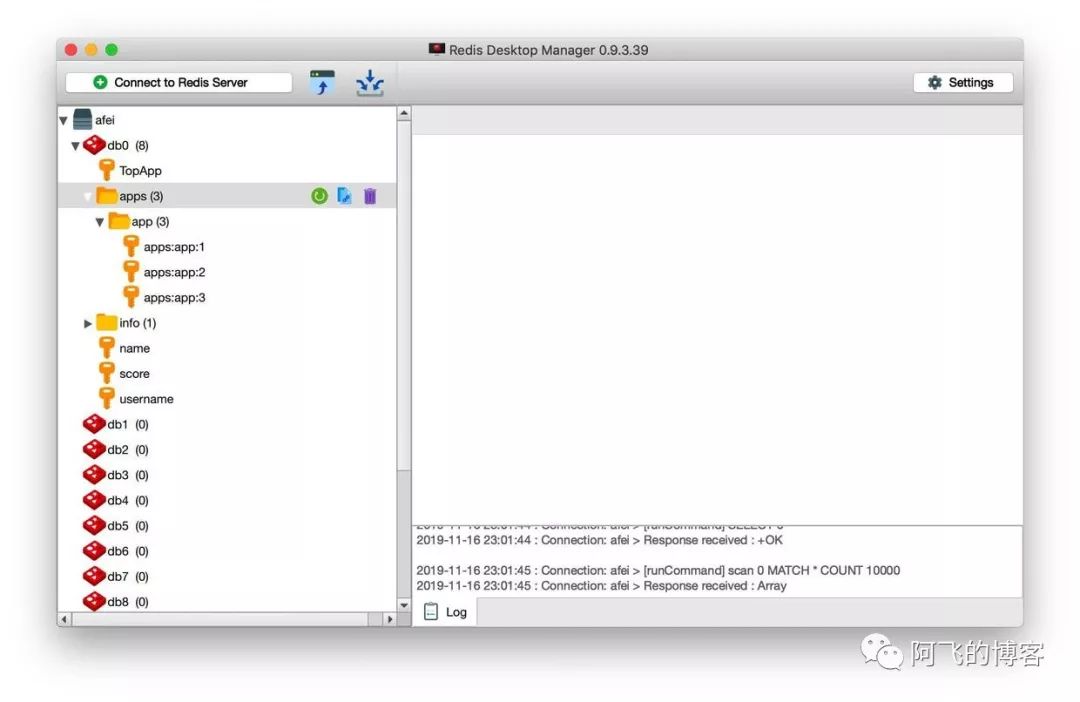Click the export connections toolbar icon
This screenshot has height=702, width=1080.
point(370,83)
